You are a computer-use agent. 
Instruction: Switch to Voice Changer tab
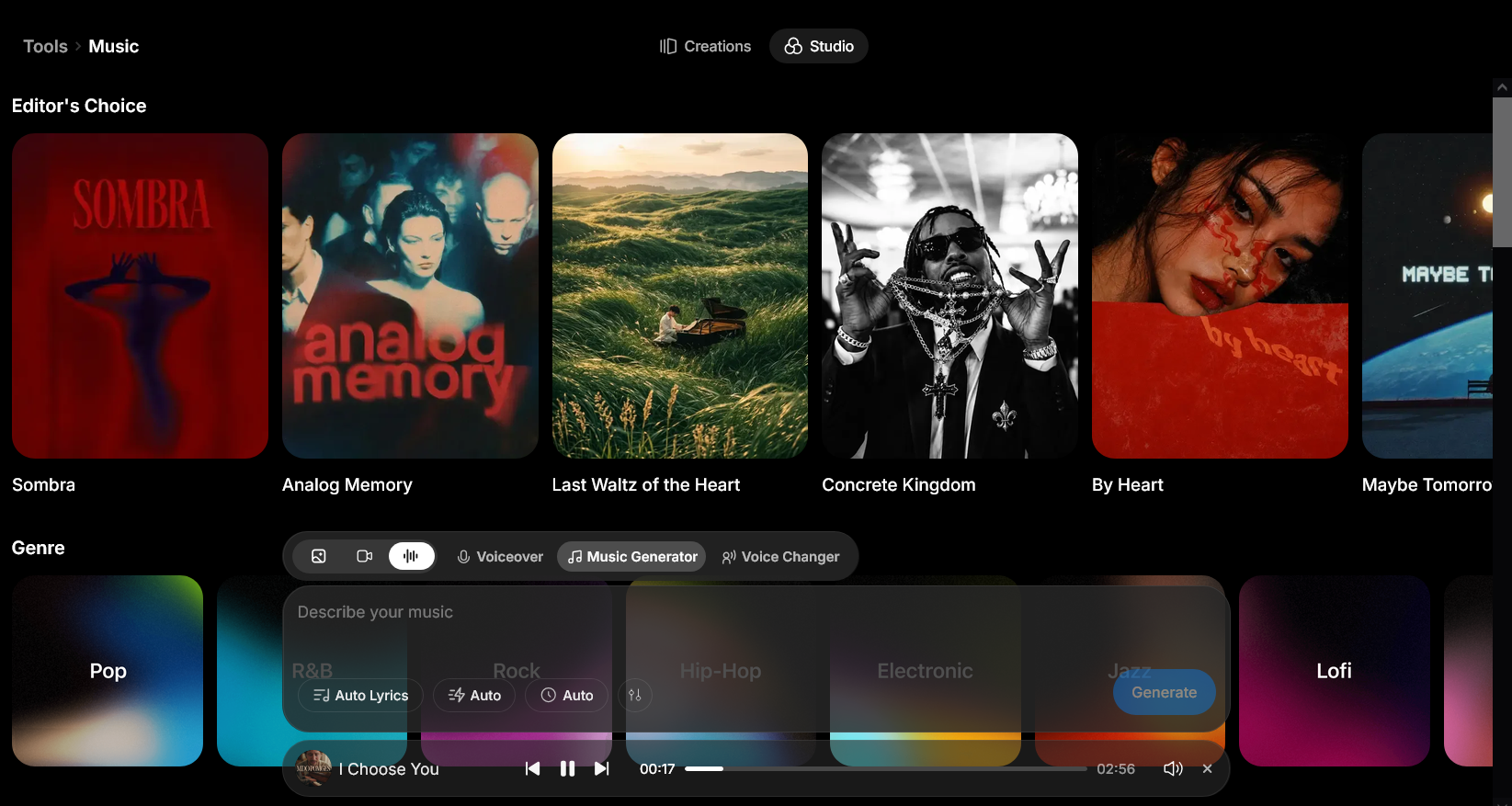point(780,556)
